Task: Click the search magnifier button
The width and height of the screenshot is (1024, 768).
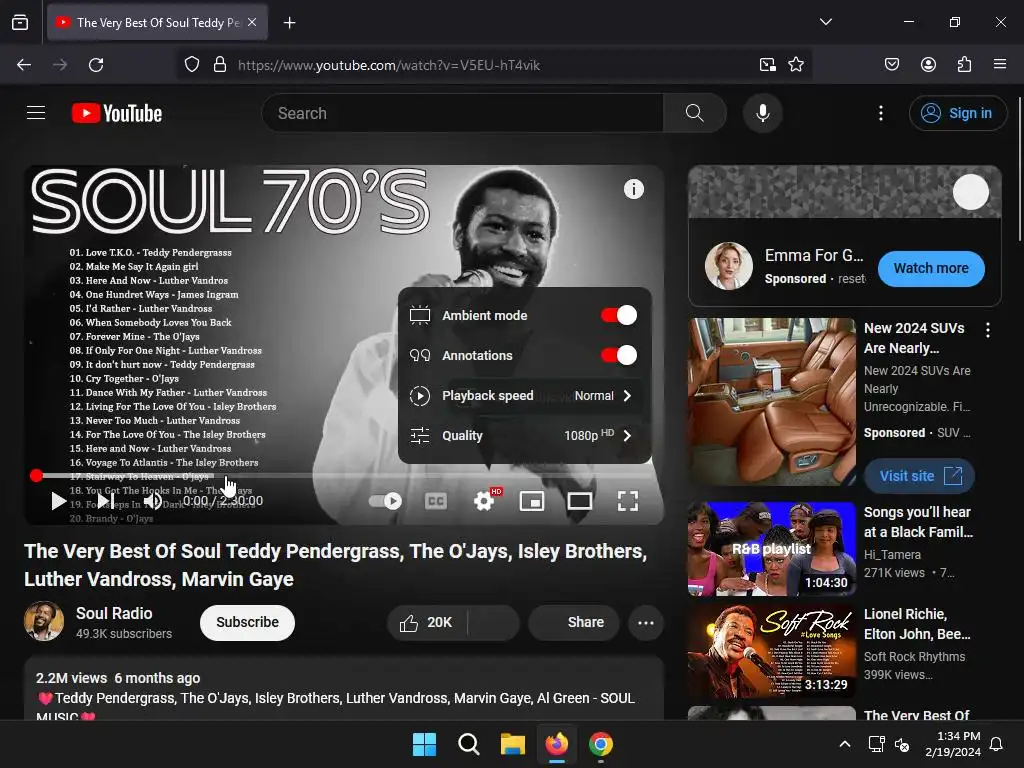Action: (694, 113)
